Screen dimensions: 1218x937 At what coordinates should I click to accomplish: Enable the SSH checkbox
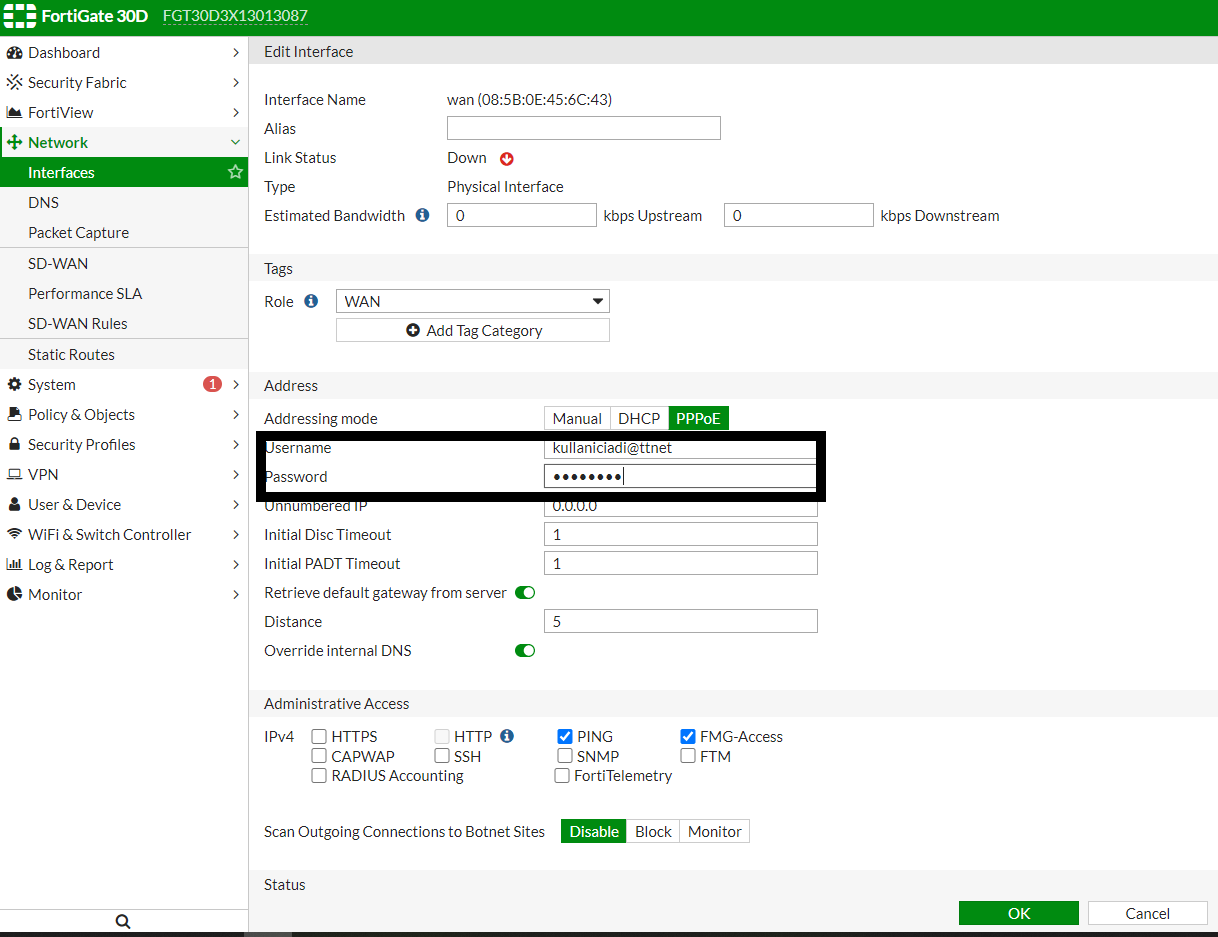coord(442,756)
